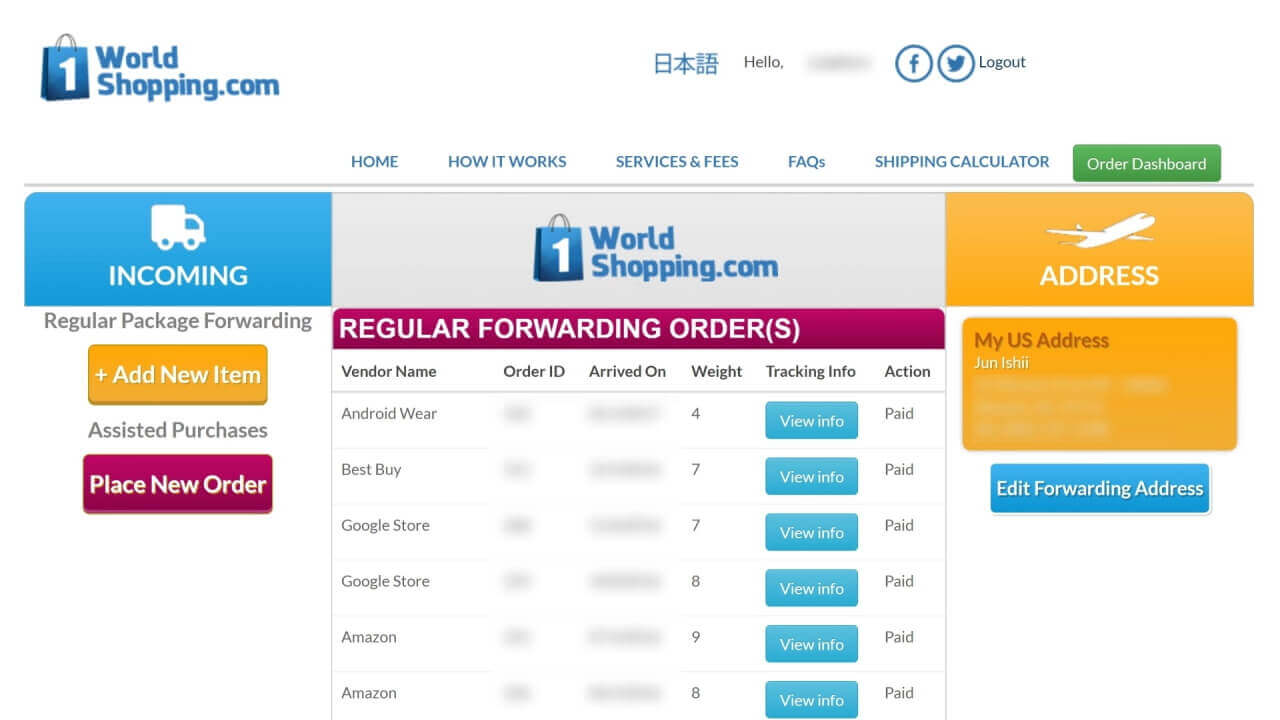Open the SHIPPING CALCULATOR
1280x720 pixels.
(961, 161)
